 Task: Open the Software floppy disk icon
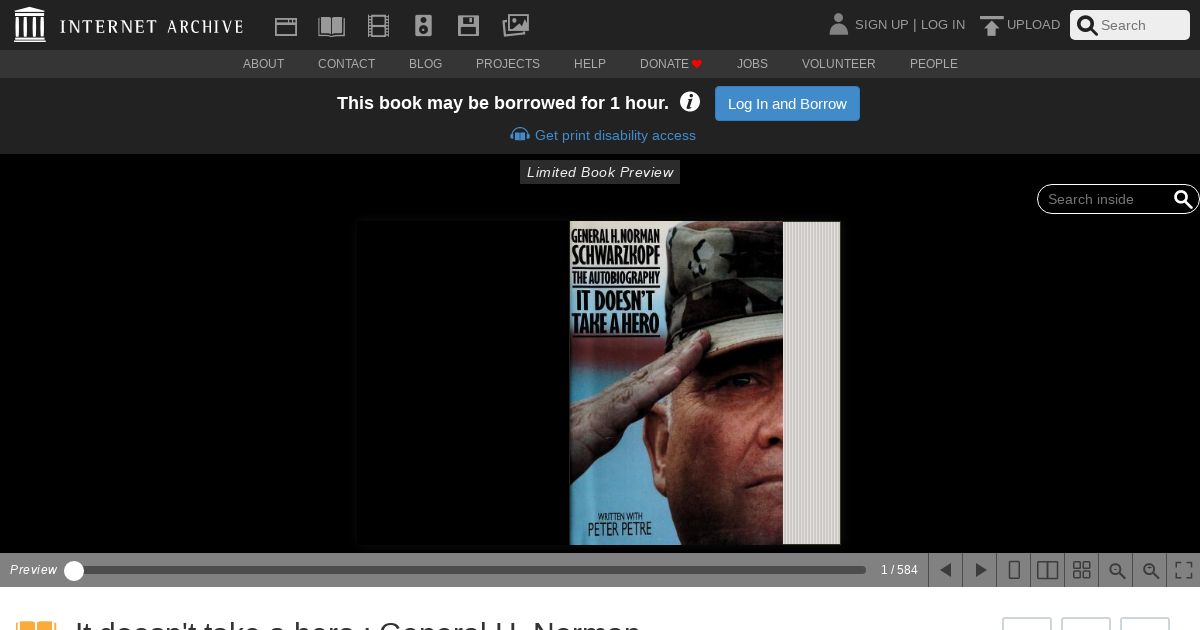coord(468,26)
